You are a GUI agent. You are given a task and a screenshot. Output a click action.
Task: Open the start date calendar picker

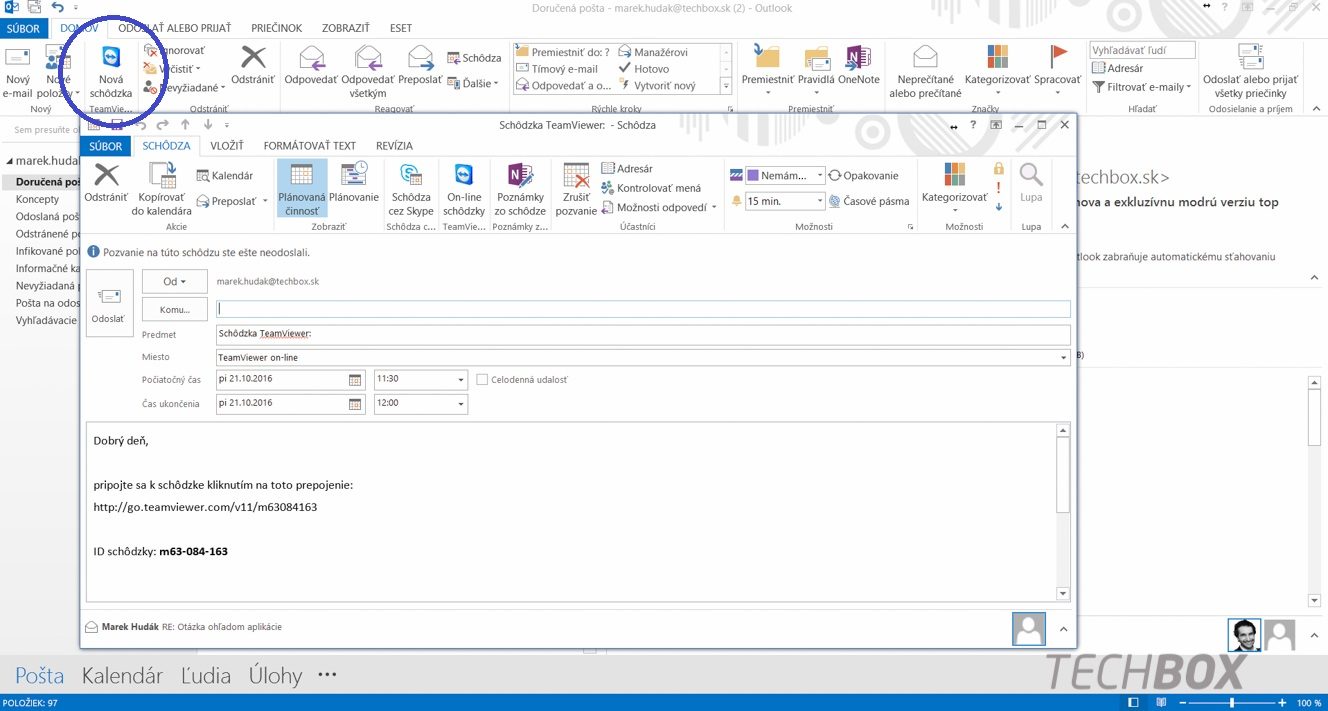click(355, 380)
